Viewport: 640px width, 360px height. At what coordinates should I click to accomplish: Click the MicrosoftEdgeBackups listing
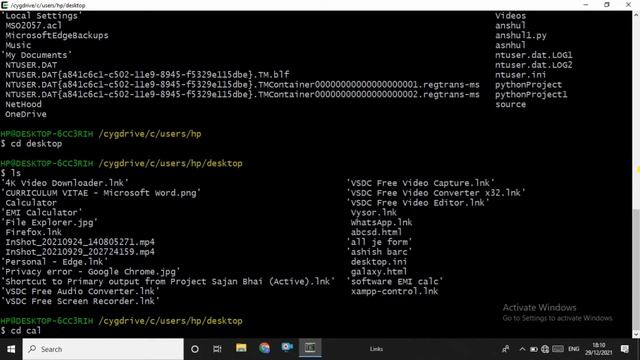coord(57,35)
